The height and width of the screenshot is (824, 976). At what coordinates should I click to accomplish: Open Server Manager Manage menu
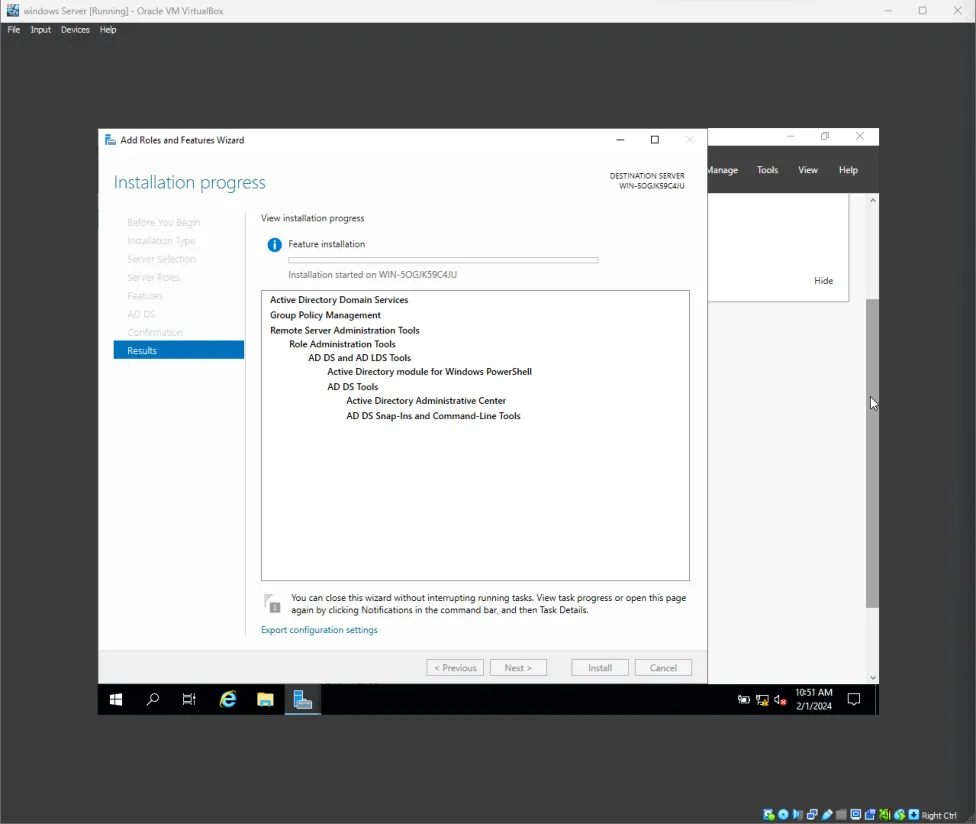click(x=723, y=170)
